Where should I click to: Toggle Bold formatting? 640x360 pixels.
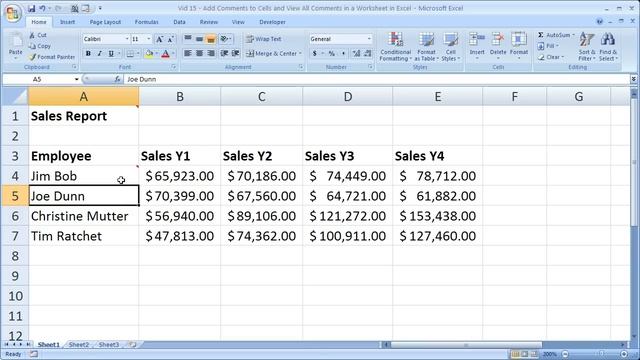(88, 53)
